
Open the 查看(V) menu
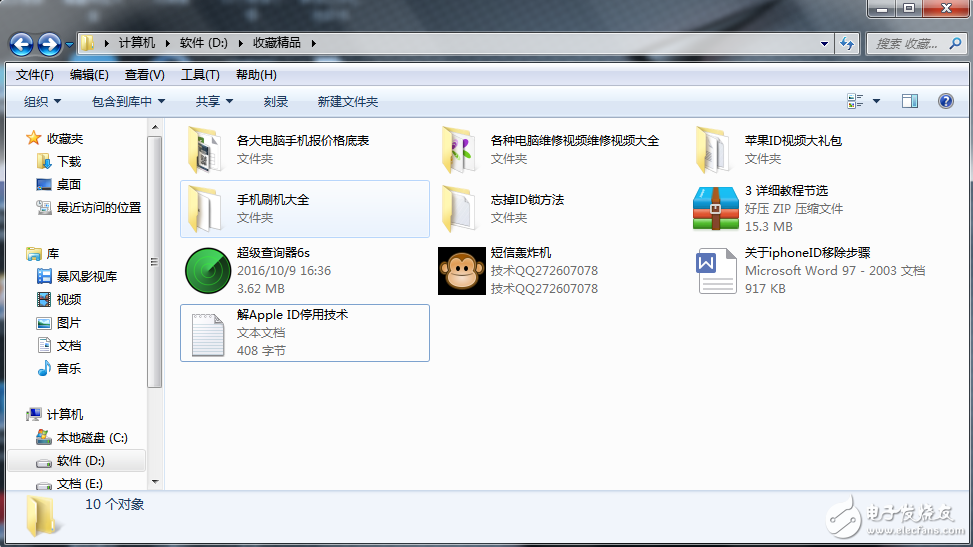point(145,75)
